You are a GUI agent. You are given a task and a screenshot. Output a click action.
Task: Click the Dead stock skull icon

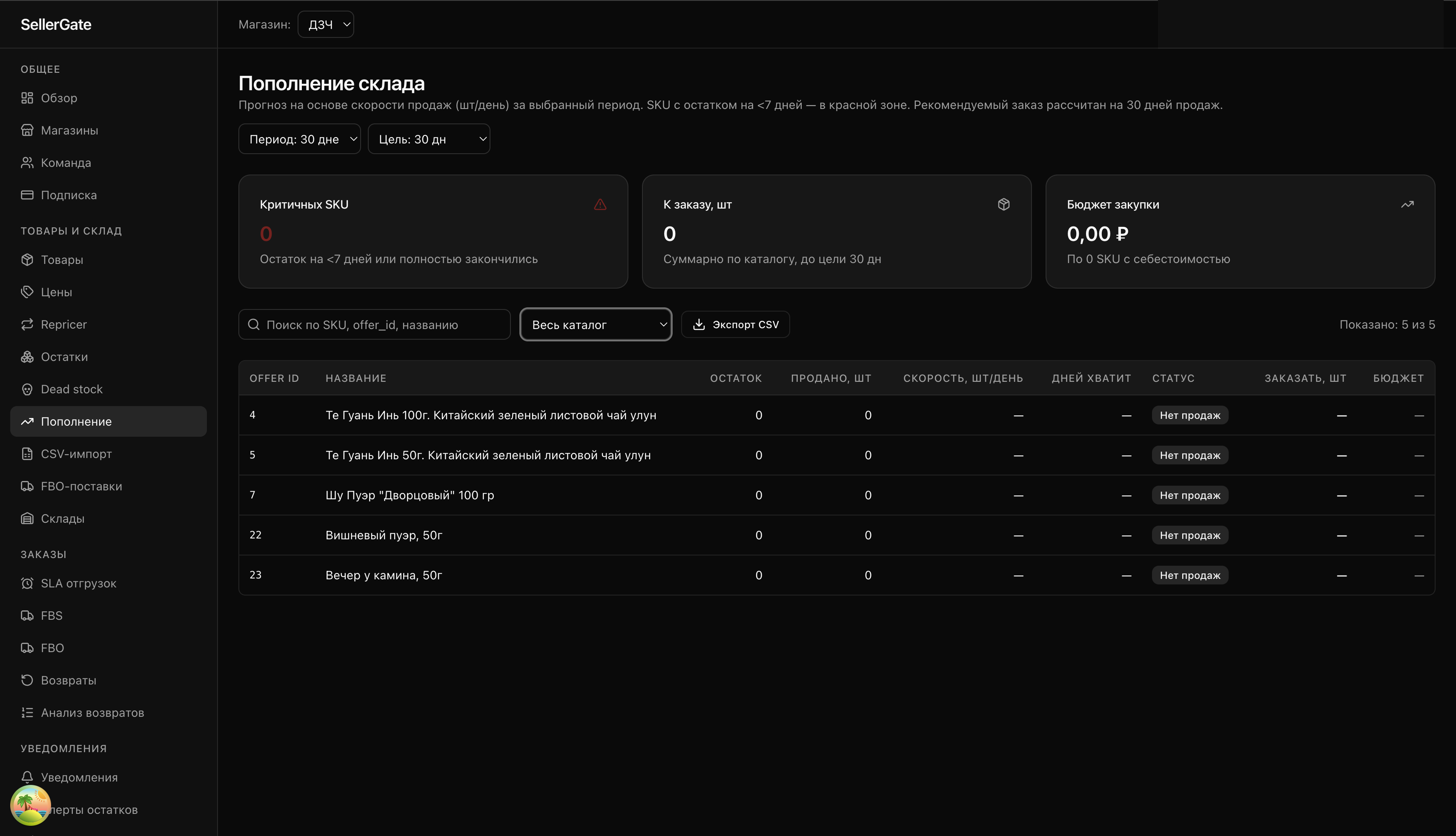[x=27, y=389]
